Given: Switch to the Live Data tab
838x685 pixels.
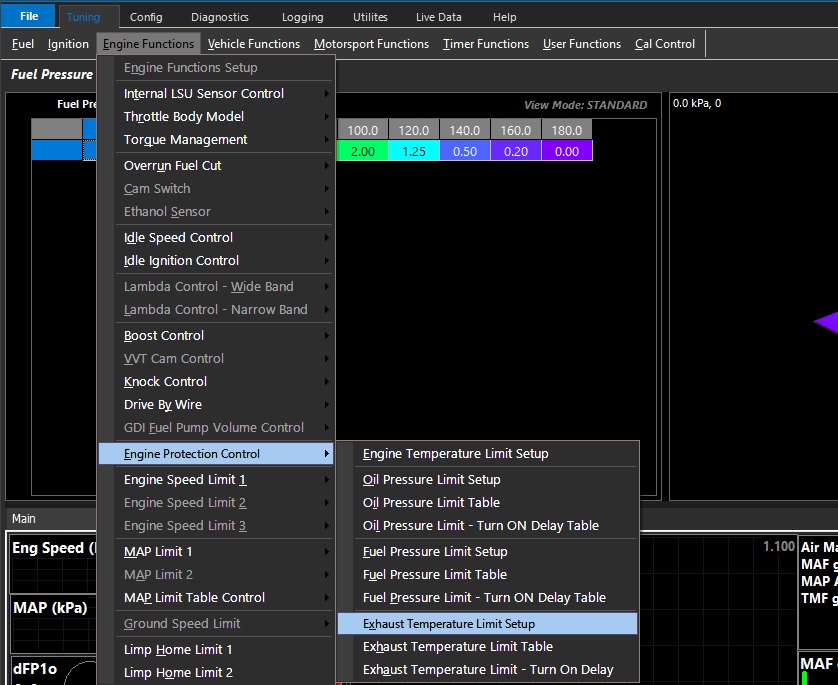Looking at the screenshot, I should tap(439, 17).
